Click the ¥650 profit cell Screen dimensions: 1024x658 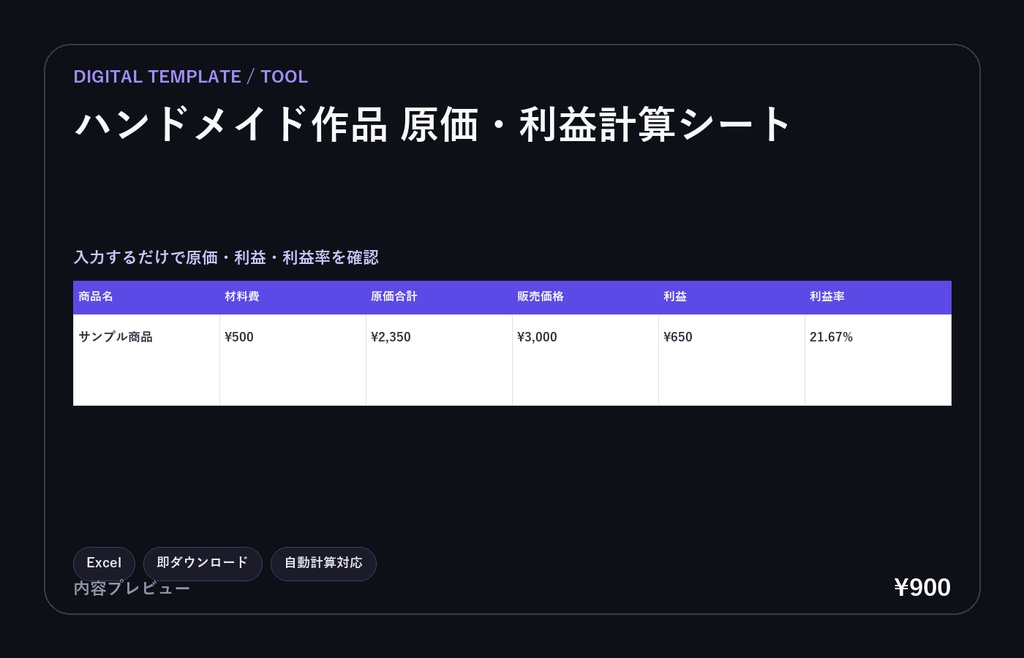pyautogui.click(x=731, y=360)
